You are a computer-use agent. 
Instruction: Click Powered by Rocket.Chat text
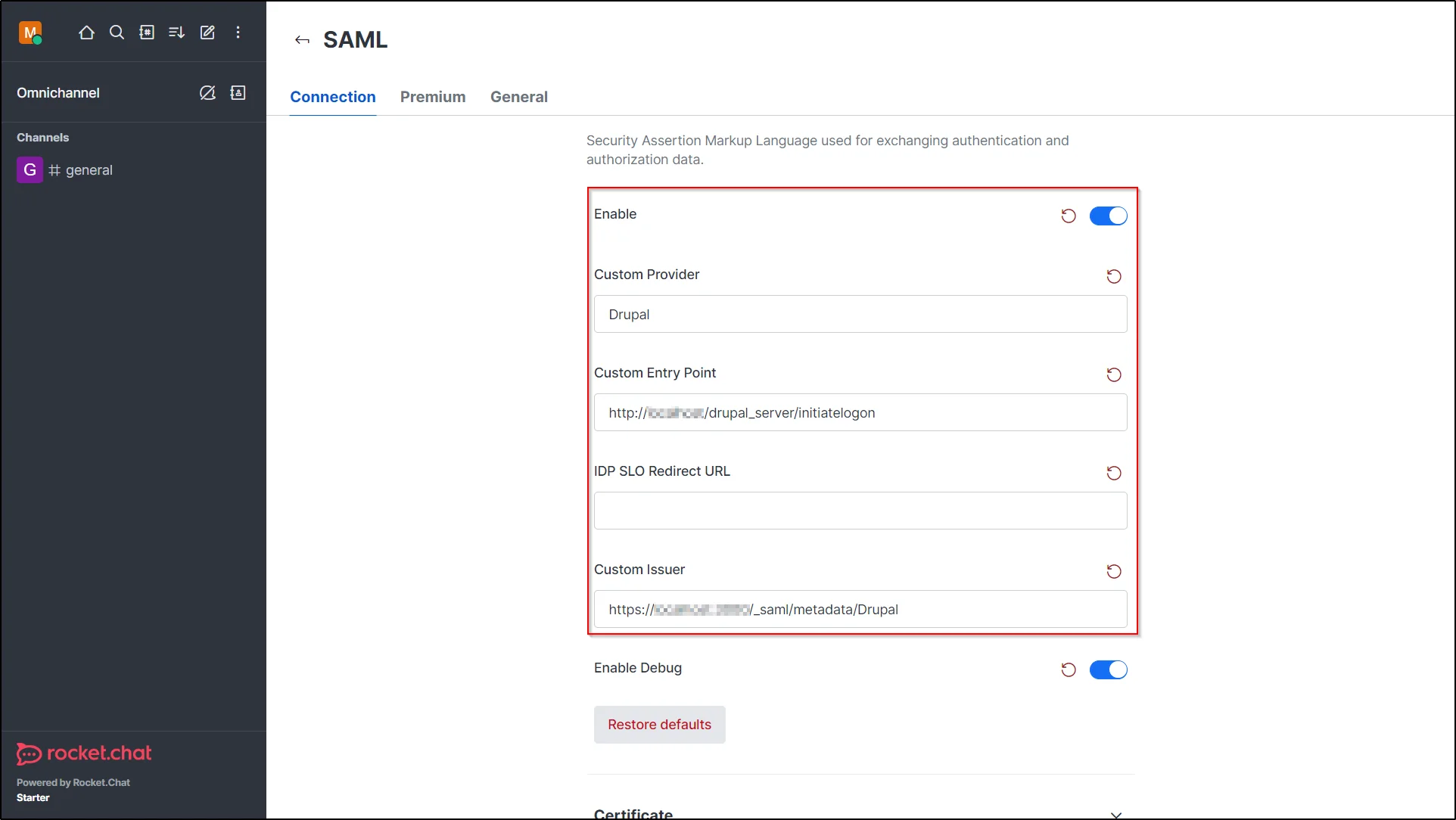click(73, 783)
